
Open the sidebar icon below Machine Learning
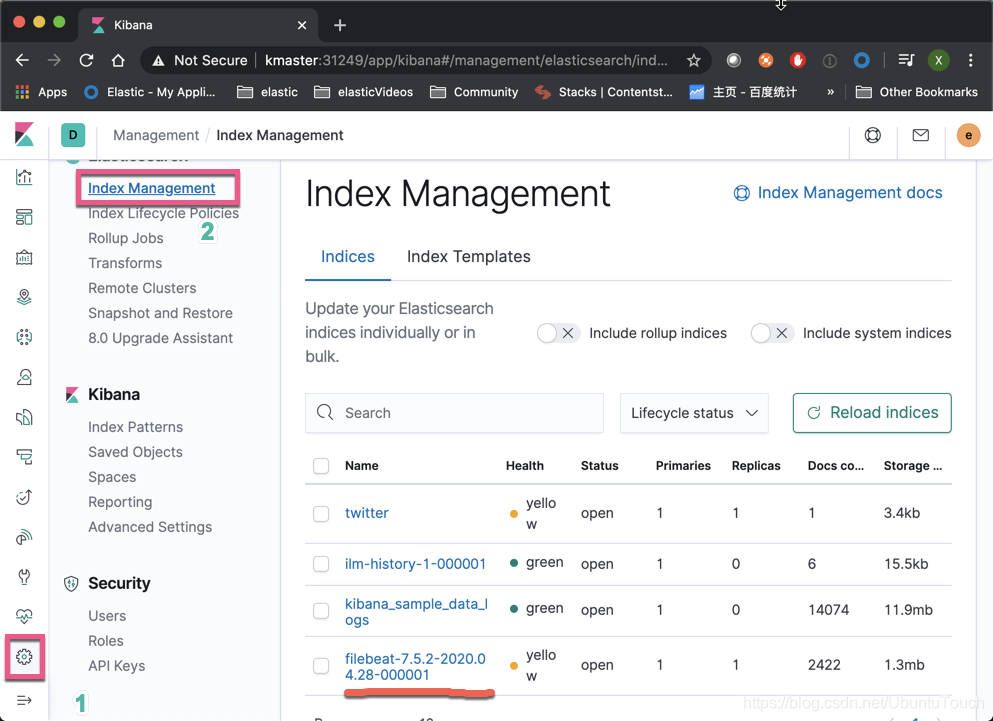click(x=24, y=378)
